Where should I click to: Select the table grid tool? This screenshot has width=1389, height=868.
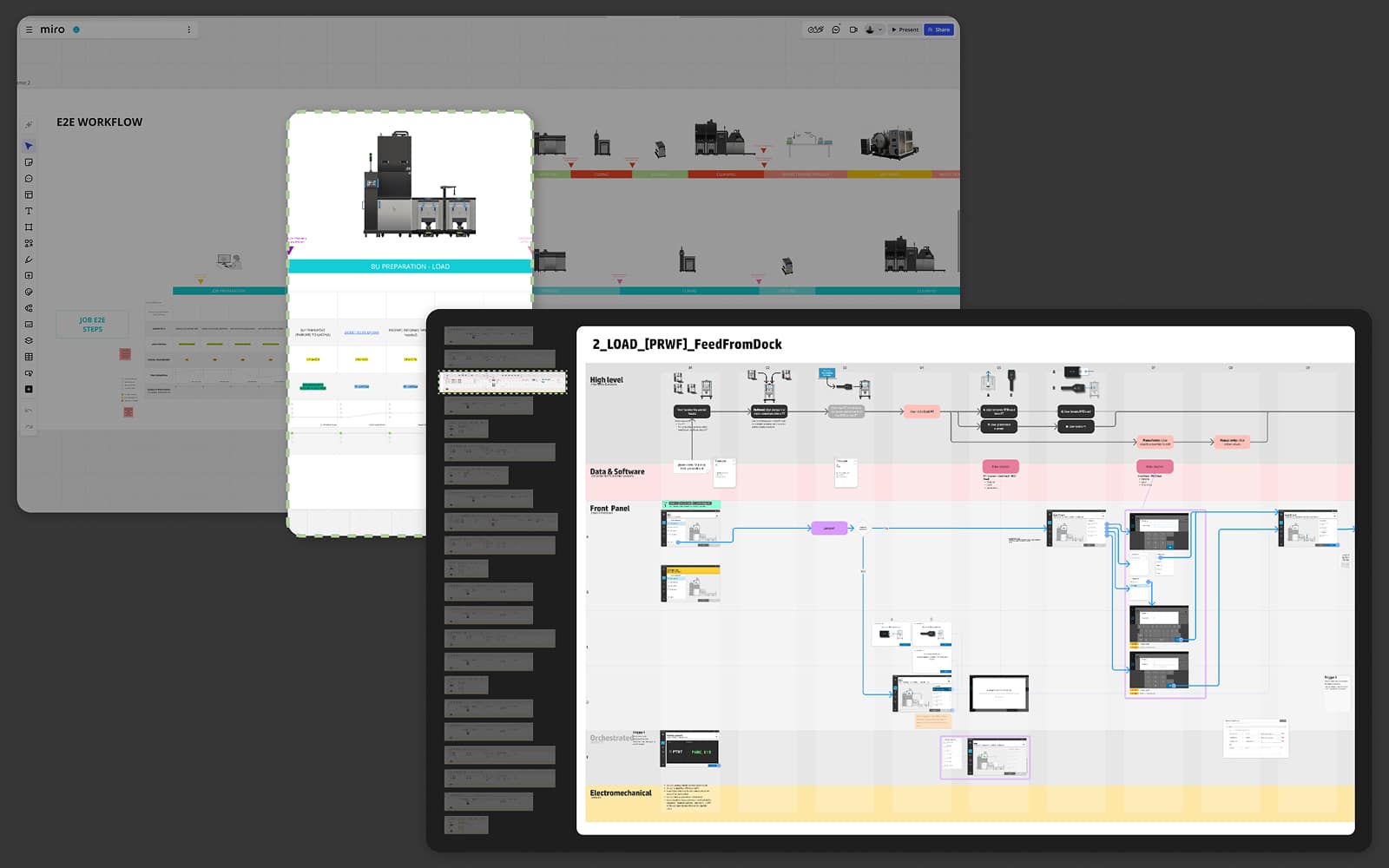(x=29, y=357)
